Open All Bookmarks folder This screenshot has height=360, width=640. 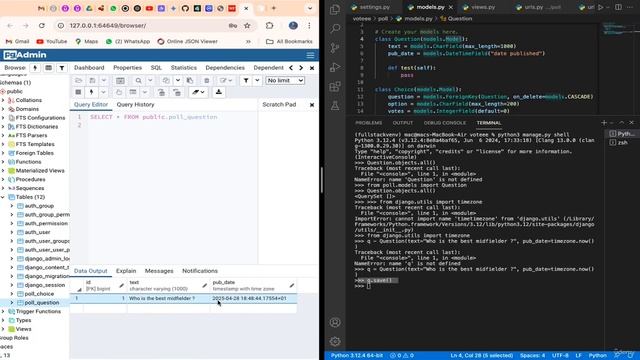(289, 41)
